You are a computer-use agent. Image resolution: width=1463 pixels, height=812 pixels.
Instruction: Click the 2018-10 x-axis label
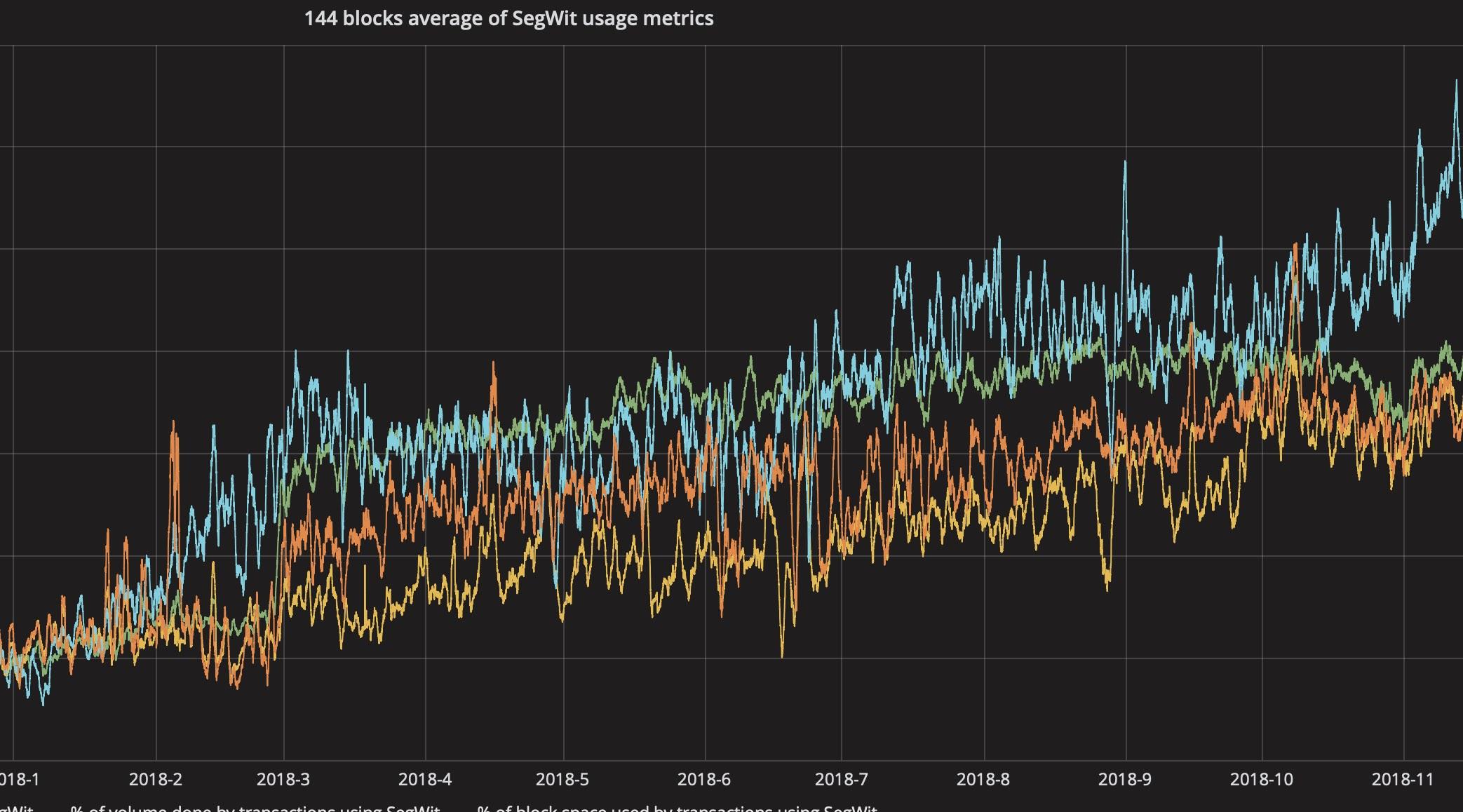[1261, 779]
